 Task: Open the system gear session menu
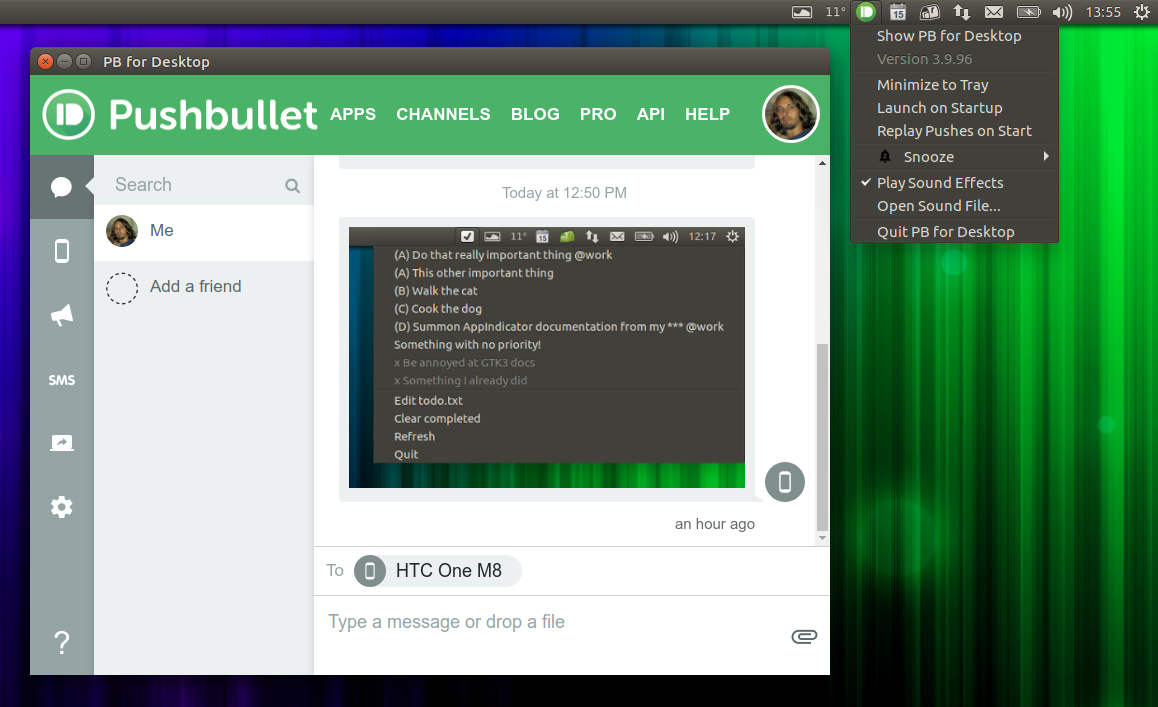1142,12
